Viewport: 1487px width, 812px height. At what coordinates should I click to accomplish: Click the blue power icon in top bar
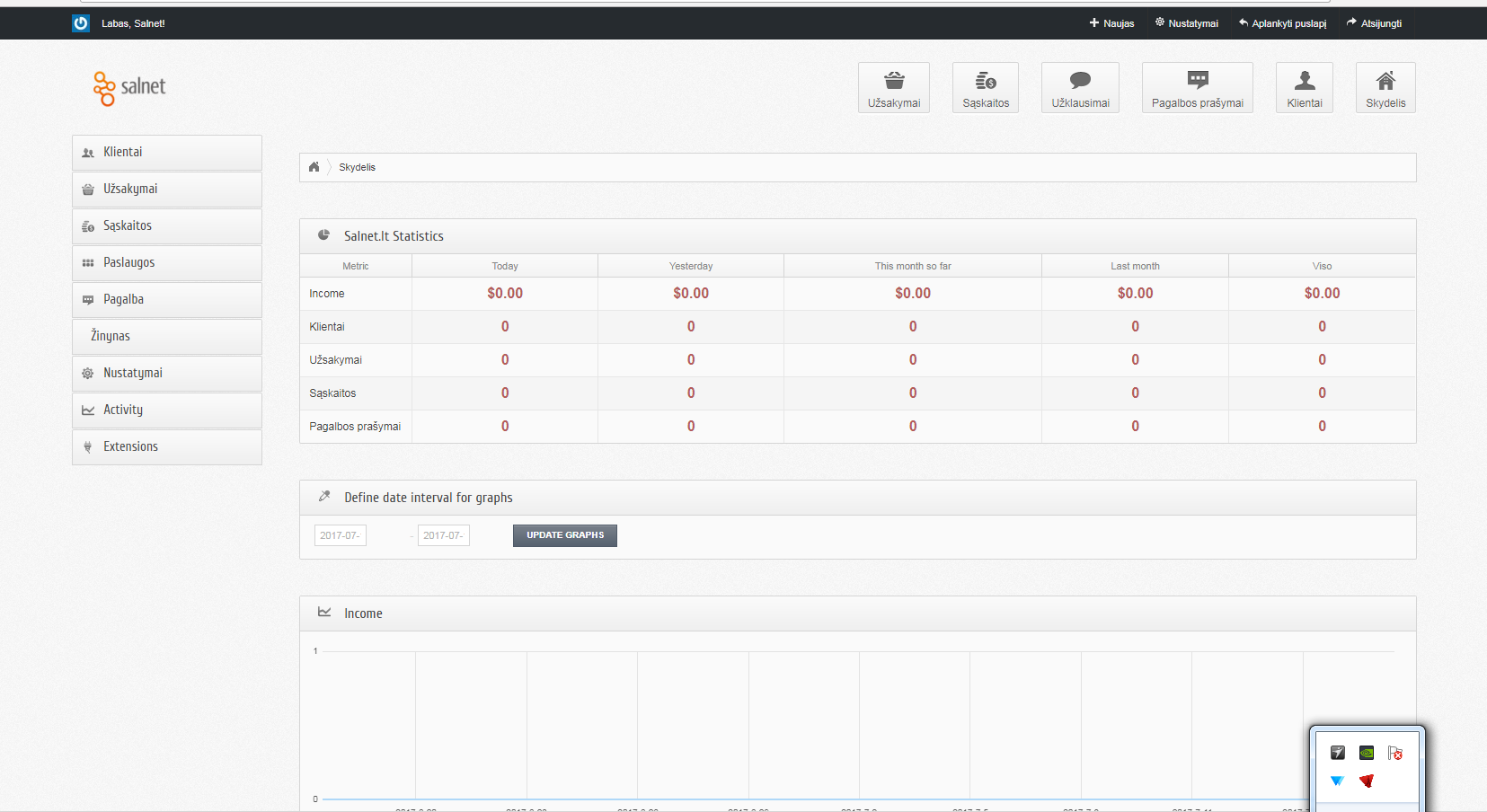[x=81, y=23]
